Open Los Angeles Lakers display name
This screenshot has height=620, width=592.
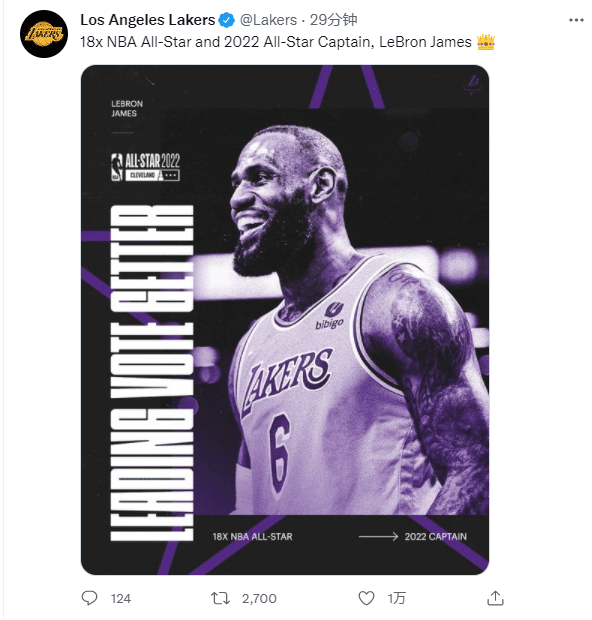pos(148,20)
